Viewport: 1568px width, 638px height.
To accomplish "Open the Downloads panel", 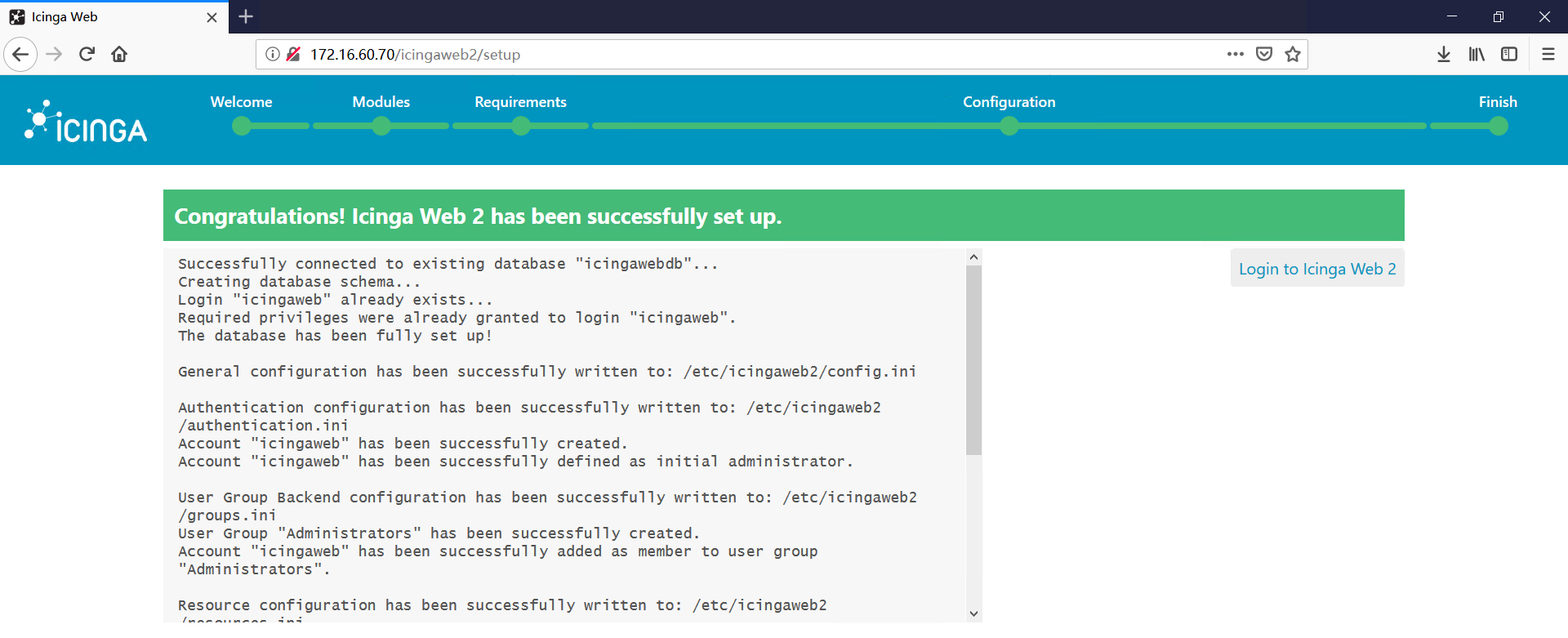I will [1444, 55].
